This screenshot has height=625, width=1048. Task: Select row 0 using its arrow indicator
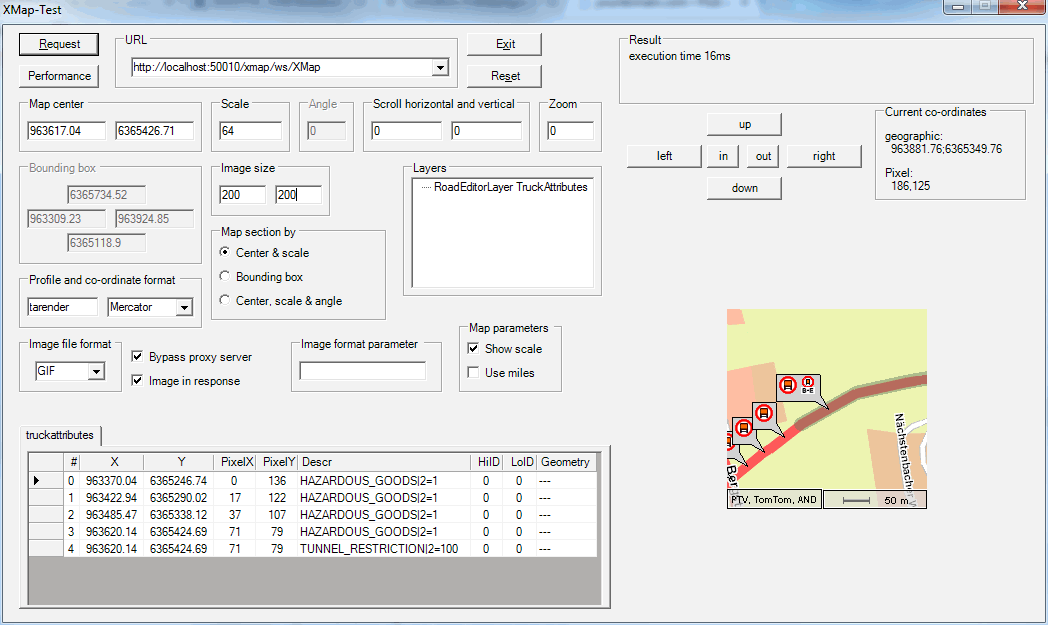38,481
